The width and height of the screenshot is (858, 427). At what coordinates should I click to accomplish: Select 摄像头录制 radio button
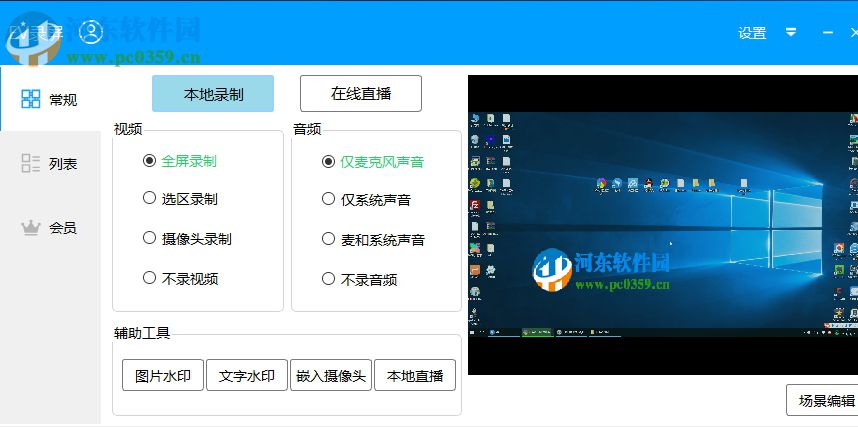(187, 238)
